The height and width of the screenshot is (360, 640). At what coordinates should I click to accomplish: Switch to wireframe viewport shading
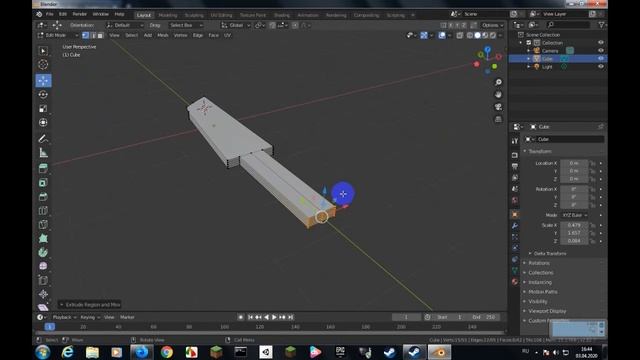point(470,36)
